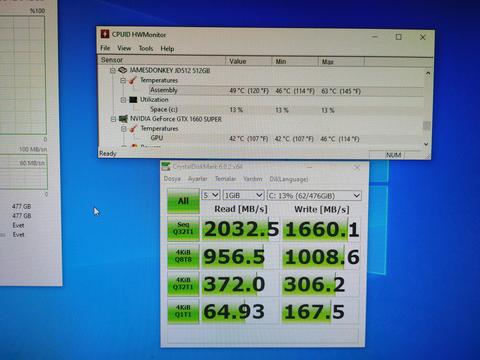Click thermometer icon beside JAMESDONKEY Temperatures
This screenshot has width=480, height=360.
[133, 80]
